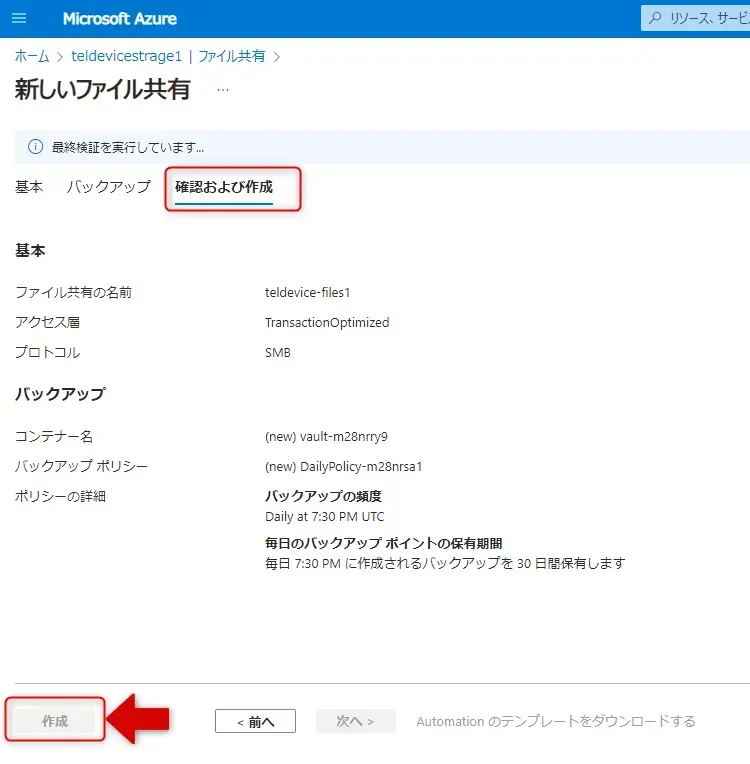Click the red arrow pointing at 作成
Image resolution: width=750 pixels, height=764 pixels.
pyautogui.click(x=138, y=720)
